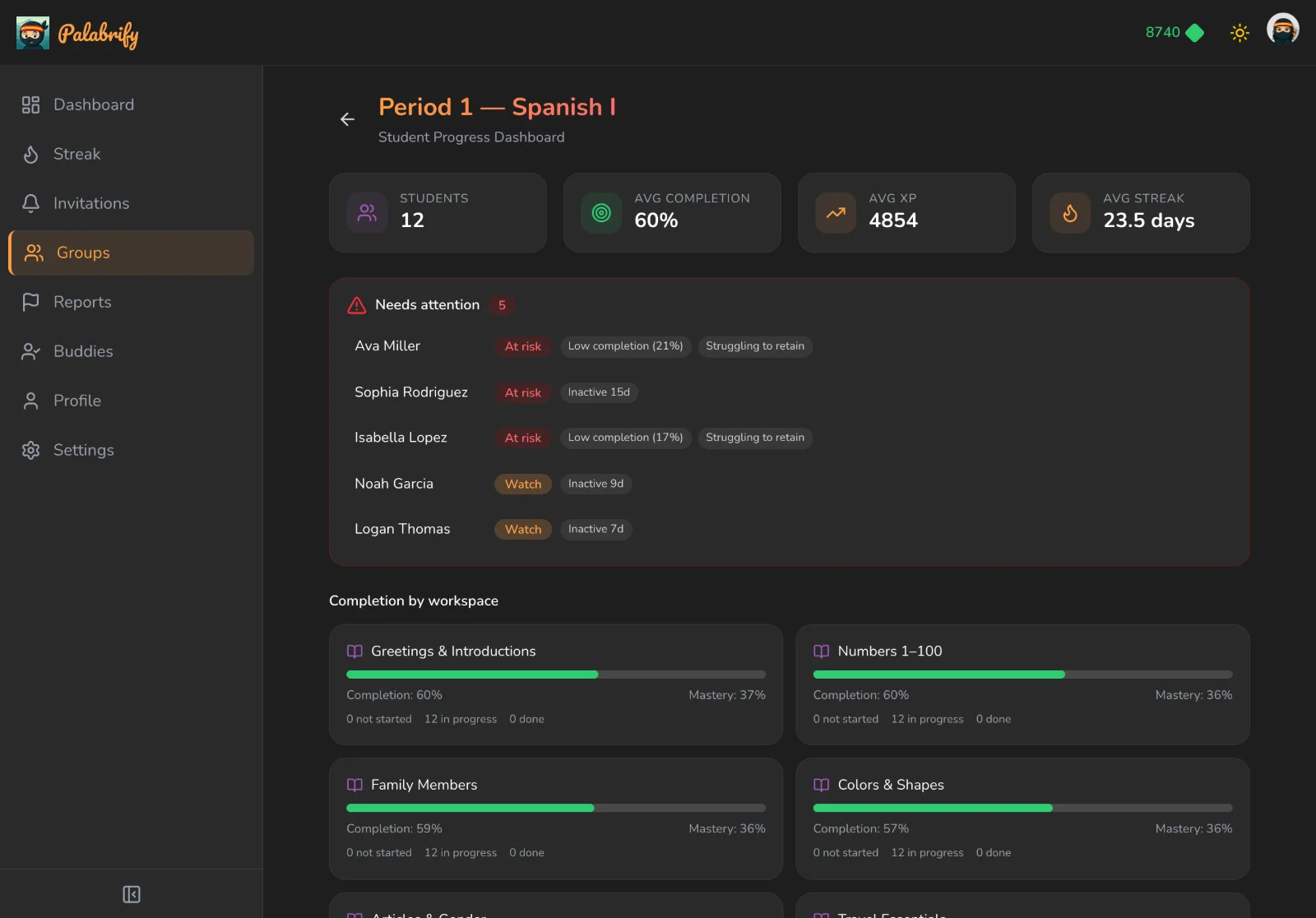Viewport: 1316px width, 918px height.
Task: Click the Greetings & Introductions book icon
Action: (x=354, y=651)
